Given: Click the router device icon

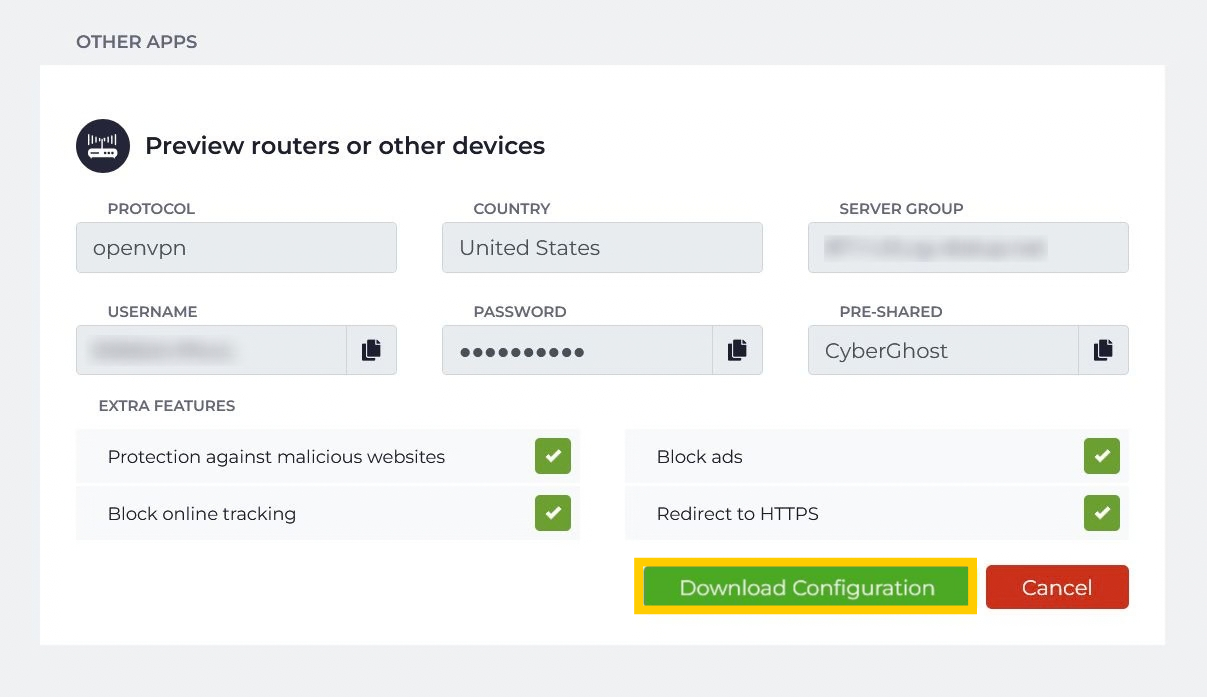Looking at the screenshot, I should coord(103,146).
